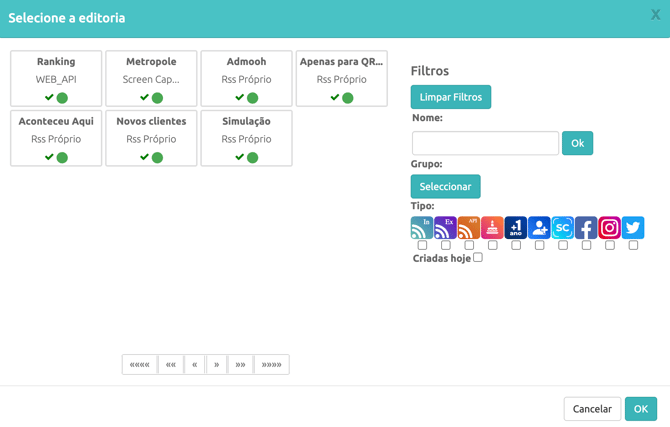The width and height of the screenshot is (670, 427).
Task: Check the box under Twitter icon
Action: click(634, 245)
